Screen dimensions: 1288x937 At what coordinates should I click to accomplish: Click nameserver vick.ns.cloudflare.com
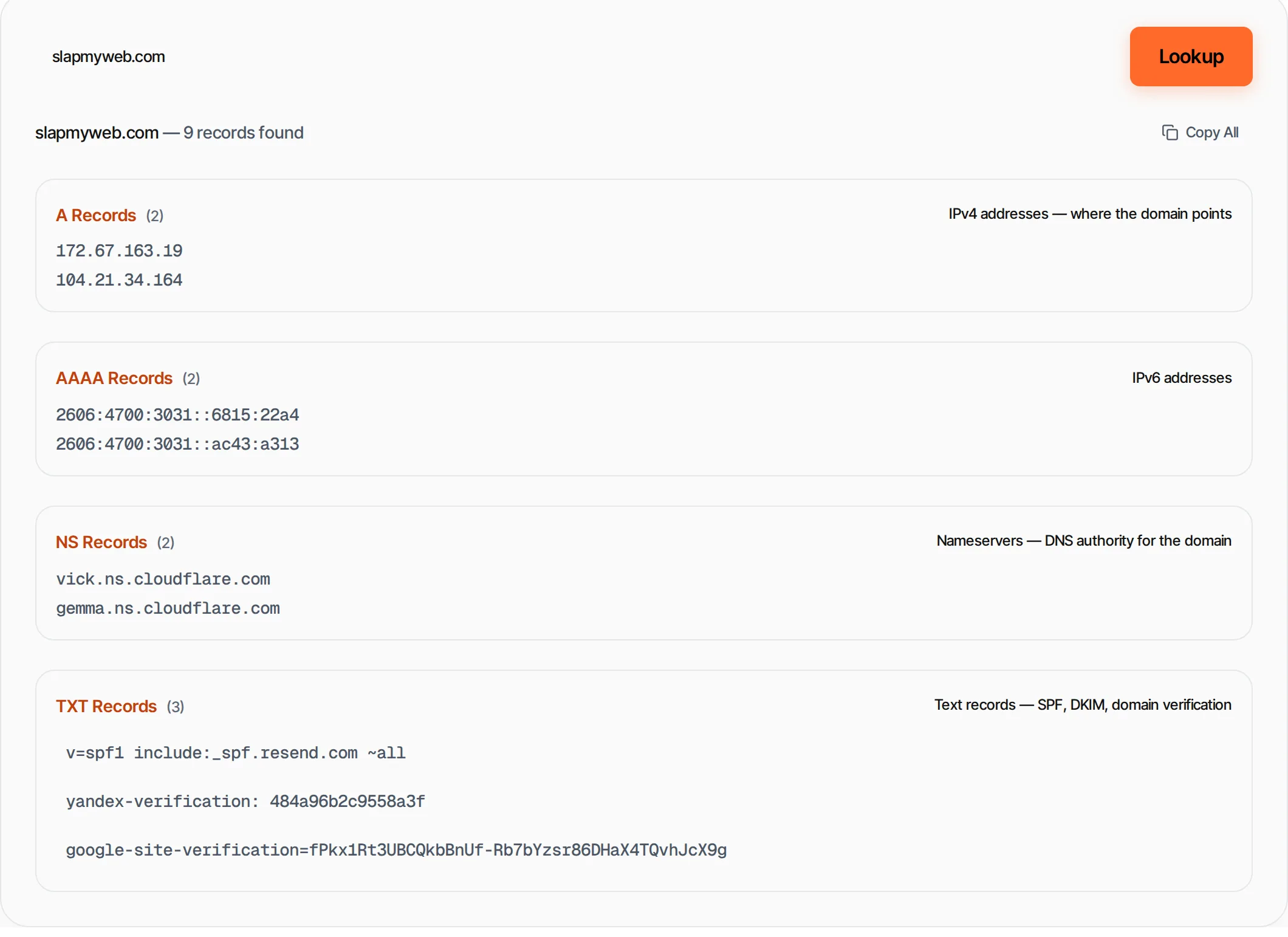click(x=163, y=578)
